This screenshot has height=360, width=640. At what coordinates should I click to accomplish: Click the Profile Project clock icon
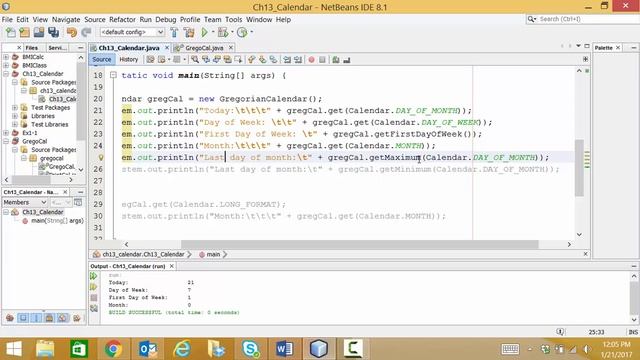[242, 32]
